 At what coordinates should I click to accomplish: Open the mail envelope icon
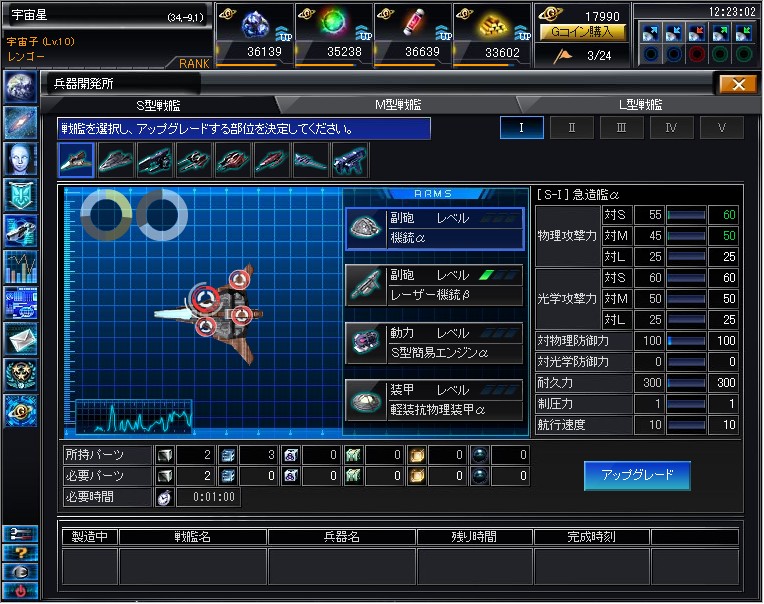[20, 338]
